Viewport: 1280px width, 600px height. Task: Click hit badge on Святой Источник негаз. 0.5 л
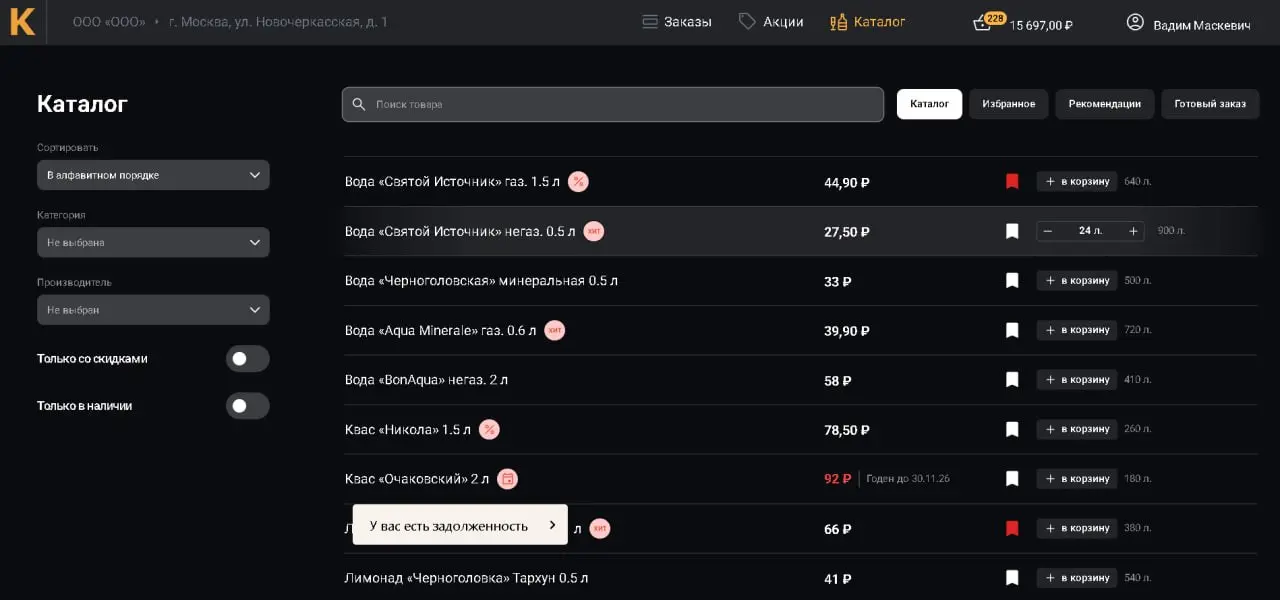(594, 231)
